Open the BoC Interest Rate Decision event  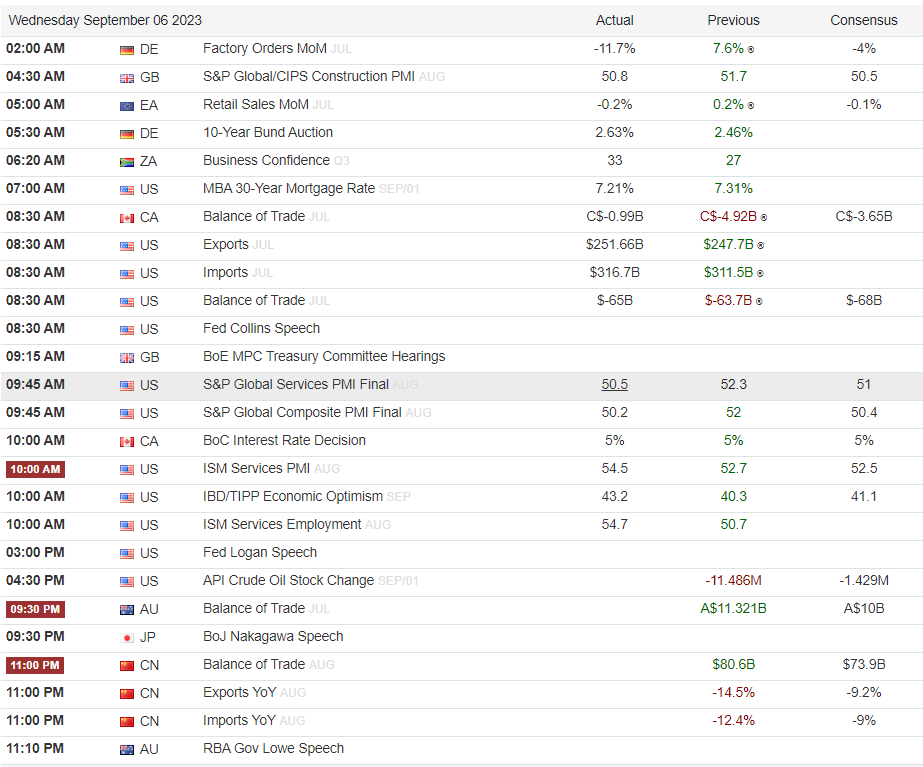pyautogui.click(x=284, y=440)
